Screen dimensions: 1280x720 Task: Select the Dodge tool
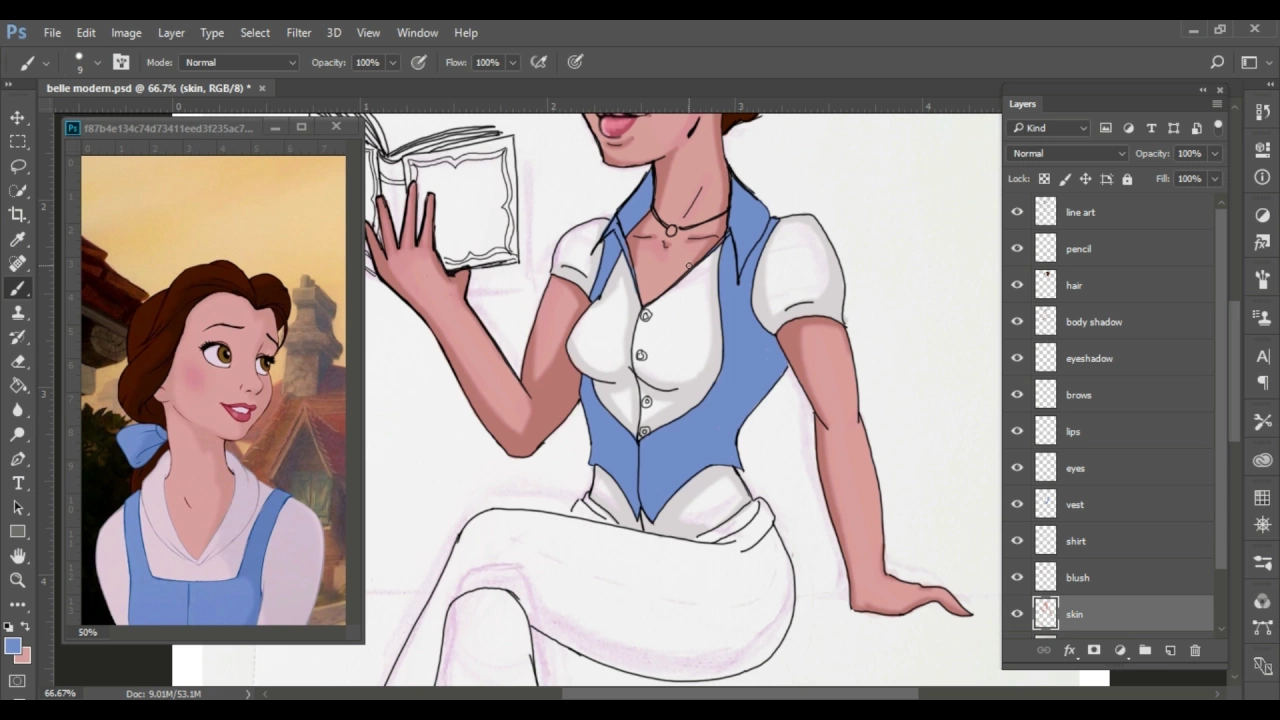coord(18,434)
